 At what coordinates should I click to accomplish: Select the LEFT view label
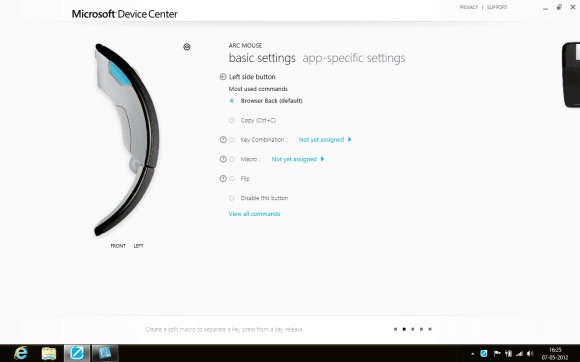point(138,246)
